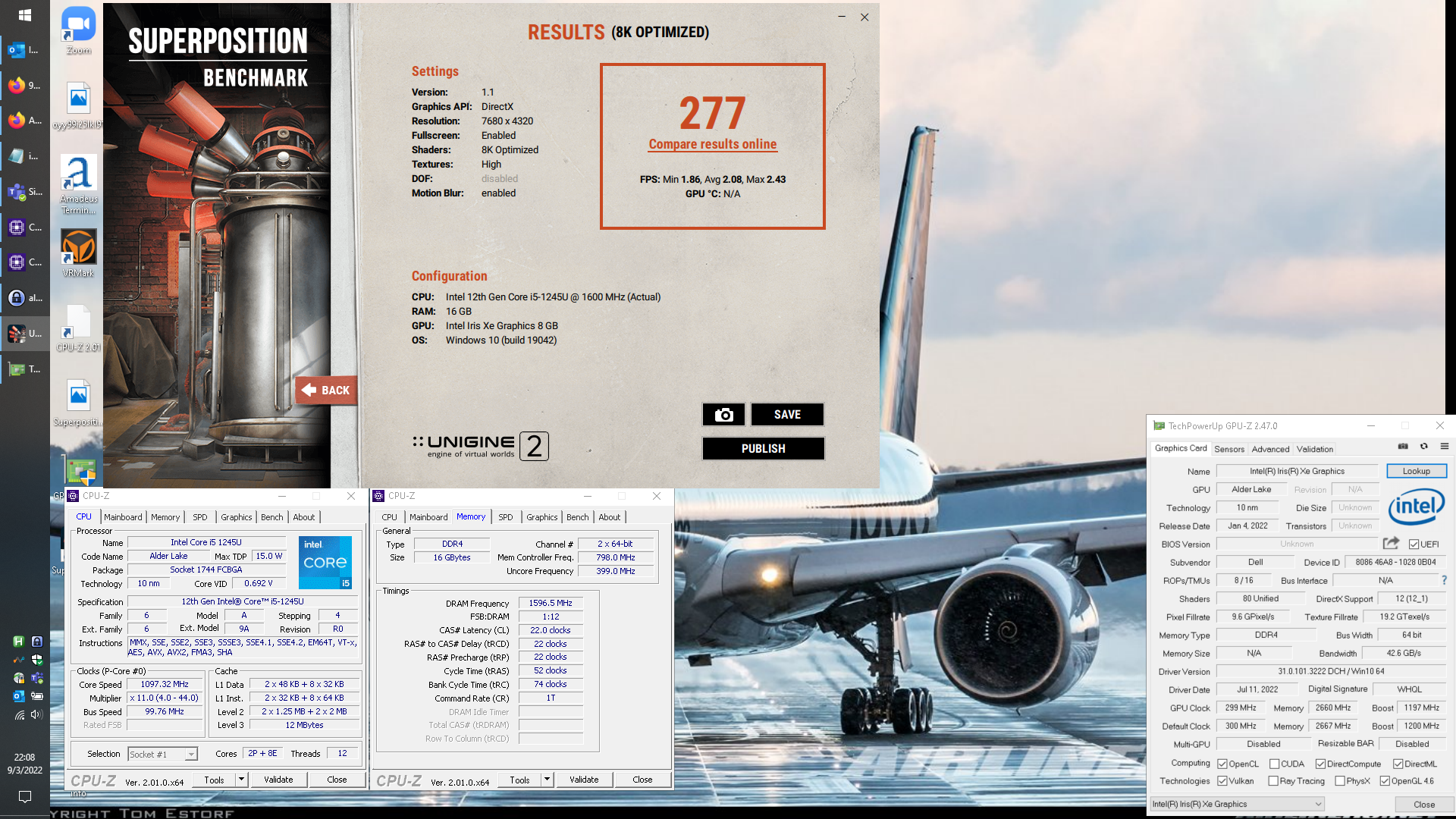Toggle the OpenGL 4.6 checkbox
The image size is (1456, 819).
(x=1385, y=781)
